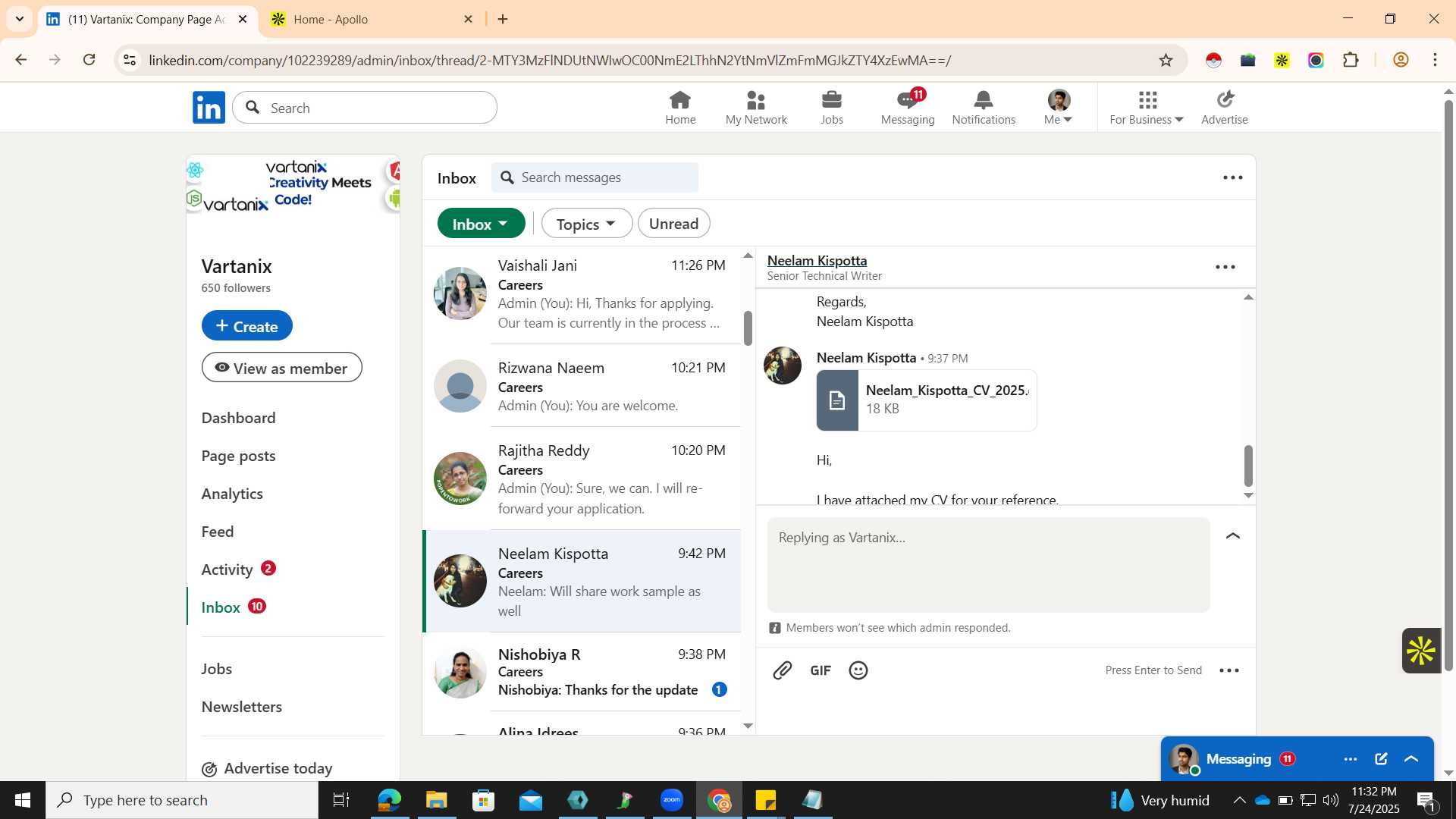Expand For Business menu
The width and height of the screenshot is (1456, 819).
(1147, 108)
